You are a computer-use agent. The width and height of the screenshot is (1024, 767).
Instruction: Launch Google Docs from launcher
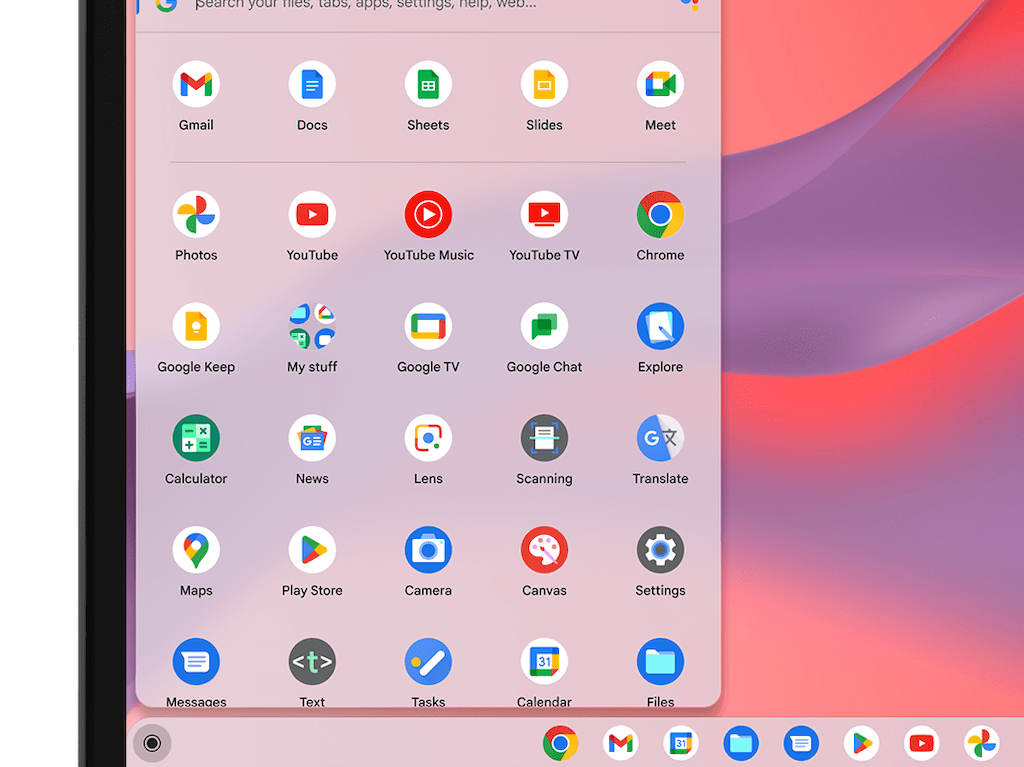coord(312,84)
